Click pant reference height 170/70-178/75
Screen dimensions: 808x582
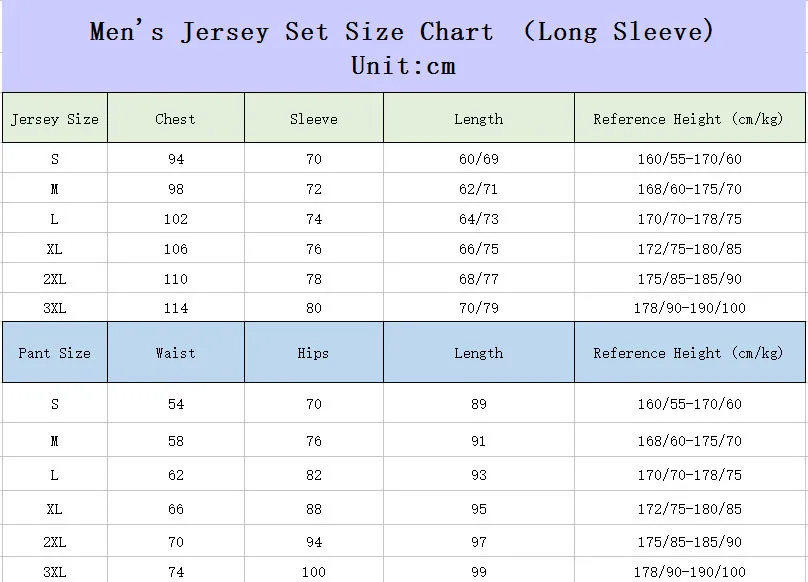pyautogui.click(x=689, y=475)
